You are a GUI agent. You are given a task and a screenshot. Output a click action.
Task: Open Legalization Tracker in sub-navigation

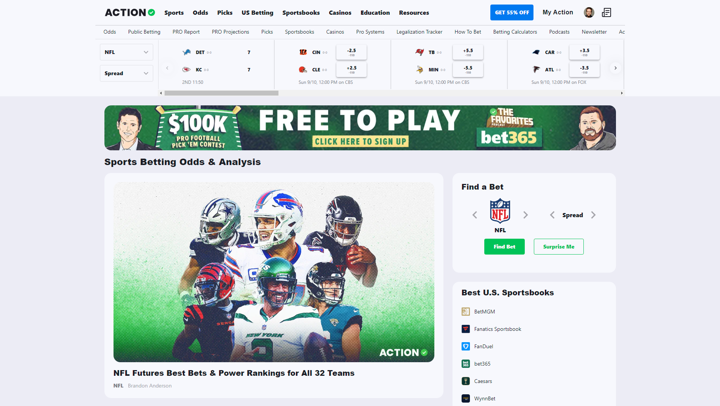coord(419,32)
